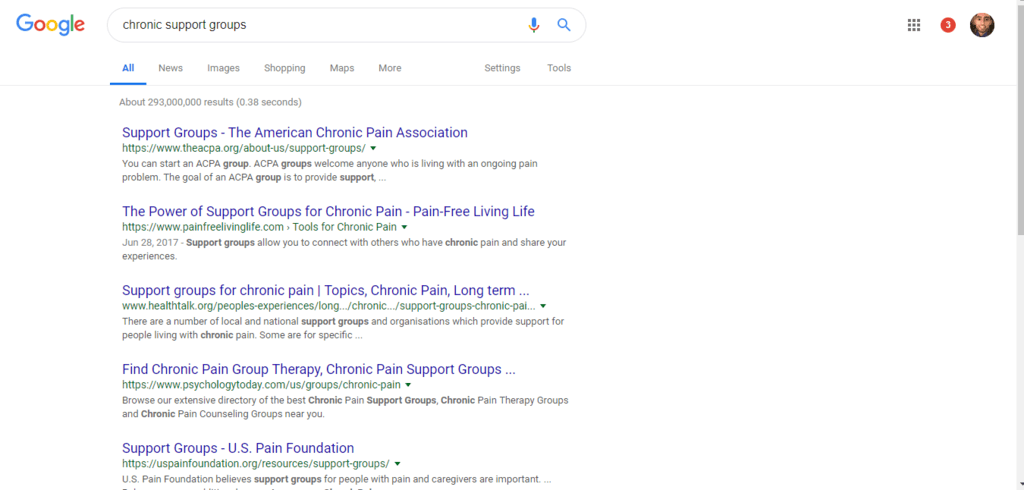
Task: Click inside the search box text
Action: (184, 25)
